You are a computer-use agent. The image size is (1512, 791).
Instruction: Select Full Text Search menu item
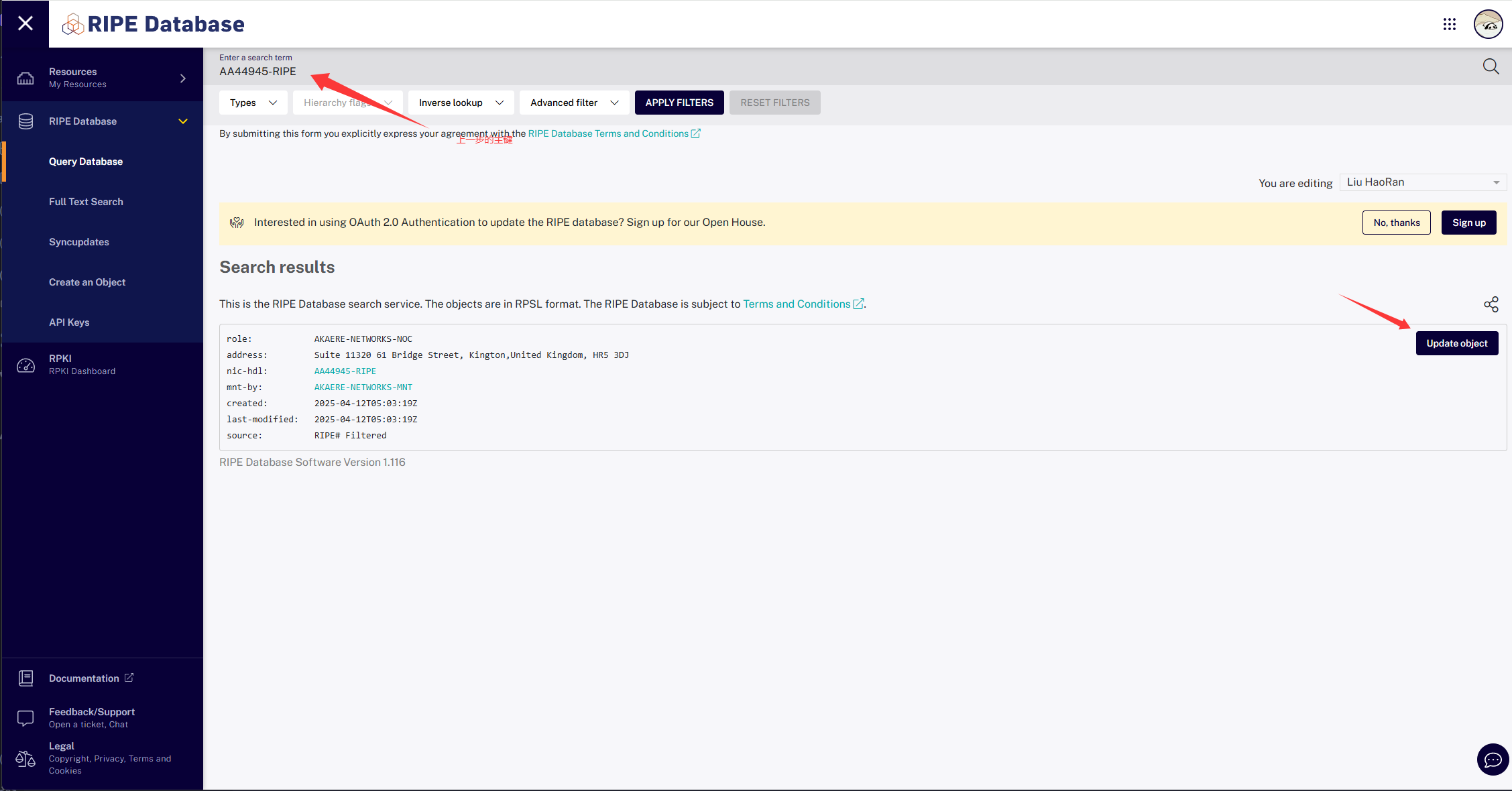tap(86, 202)
